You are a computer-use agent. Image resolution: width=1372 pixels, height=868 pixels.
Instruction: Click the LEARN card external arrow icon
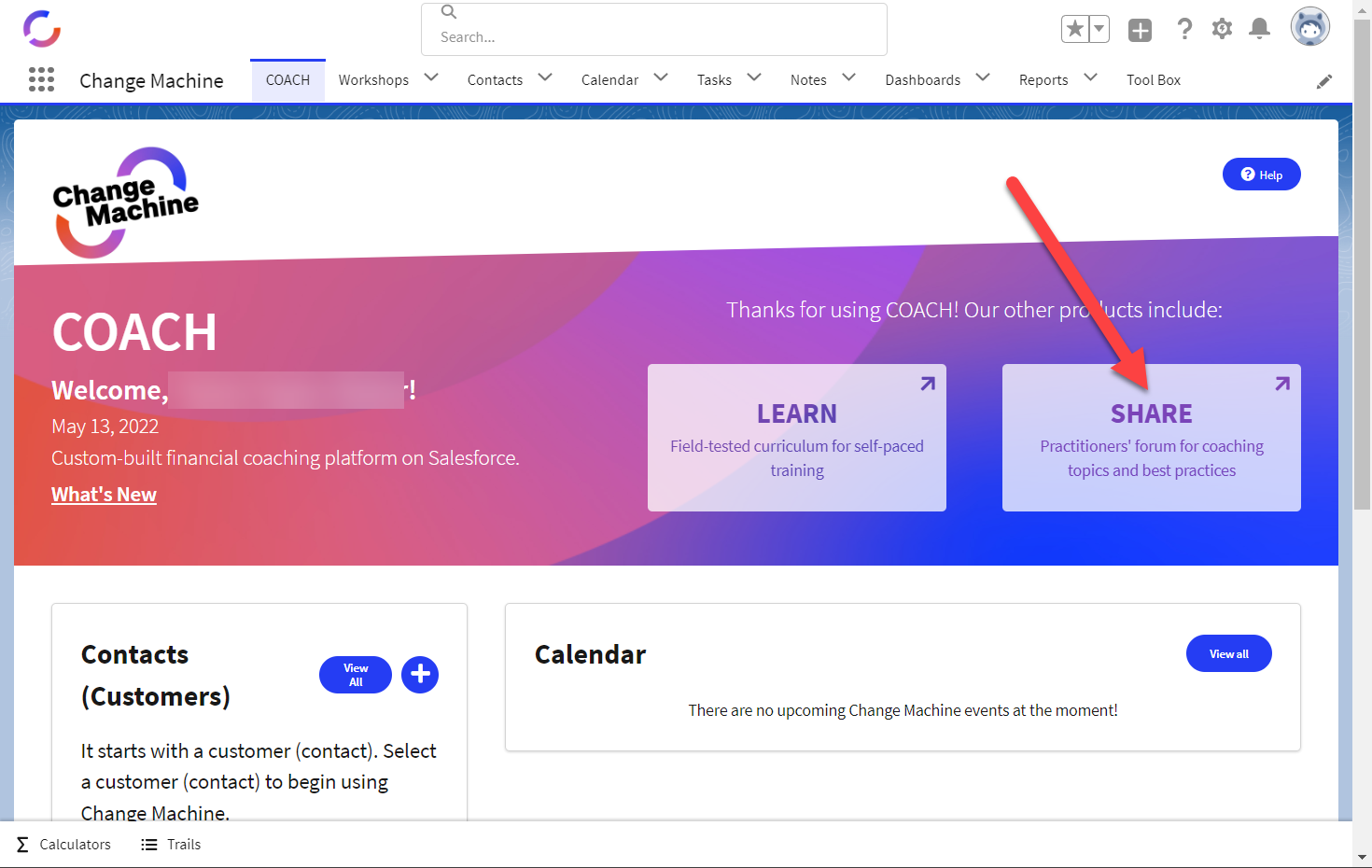928,384
